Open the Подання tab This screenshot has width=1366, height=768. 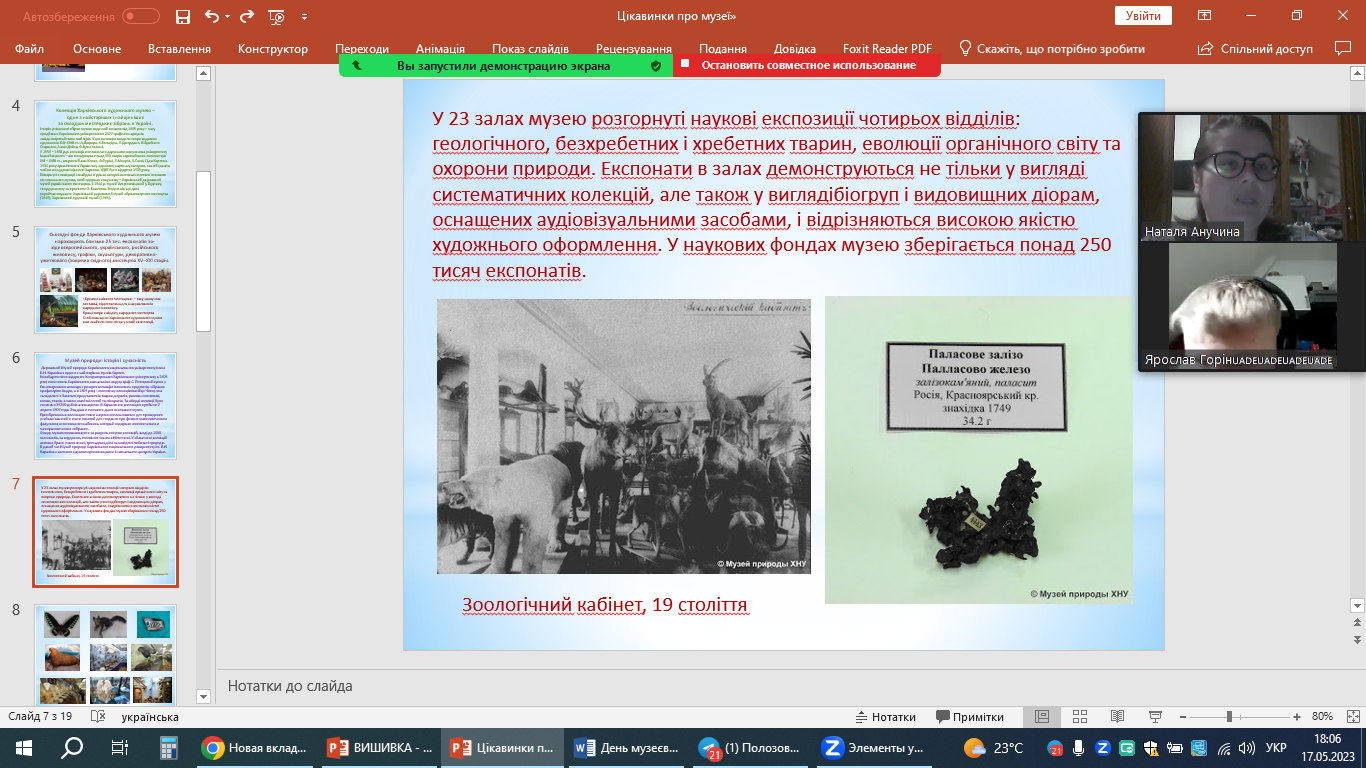coord(723,49)
